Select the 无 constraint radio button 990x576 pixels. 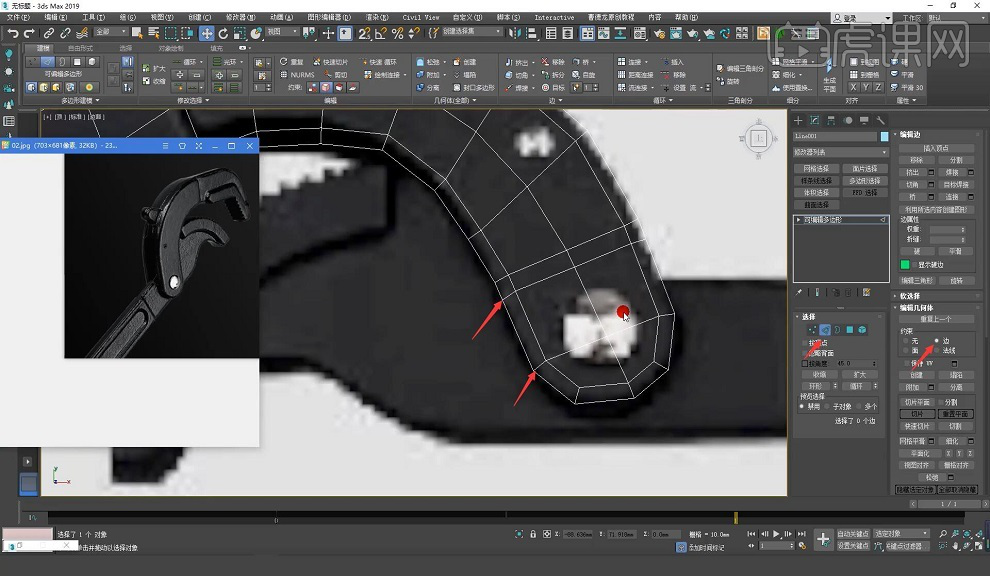tap(907, 341)
